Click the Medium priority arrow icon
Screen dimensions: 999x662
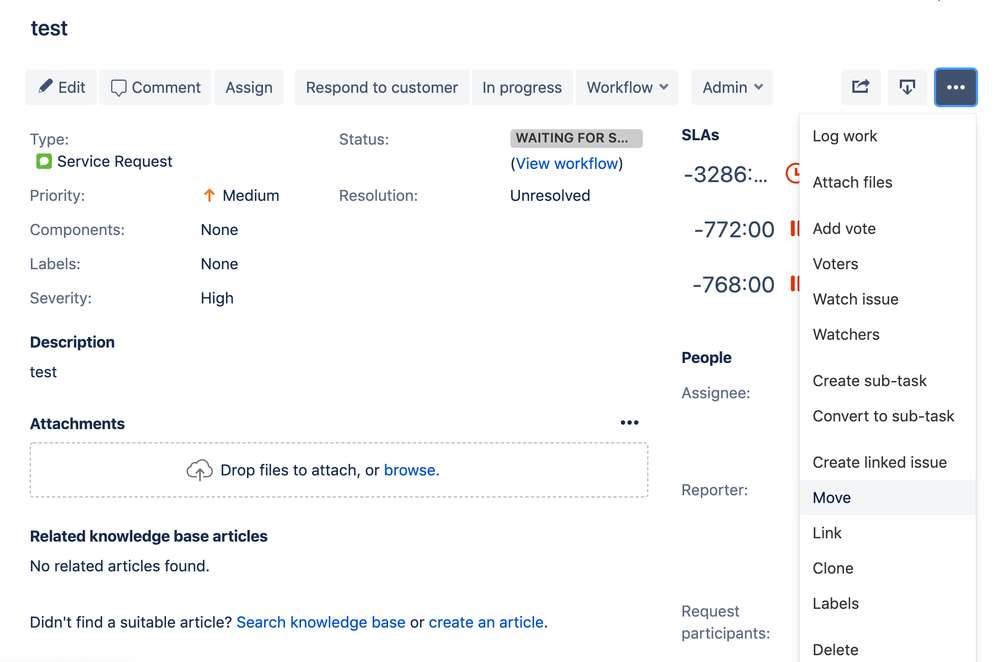[x=210, y=195]
